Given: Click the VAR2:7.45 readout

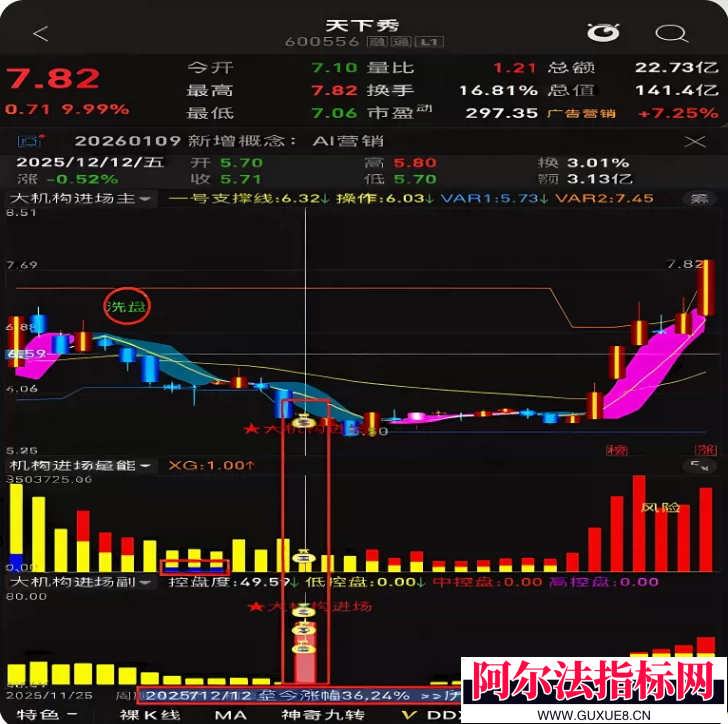Looking at the screenshot, I should 604,199.
